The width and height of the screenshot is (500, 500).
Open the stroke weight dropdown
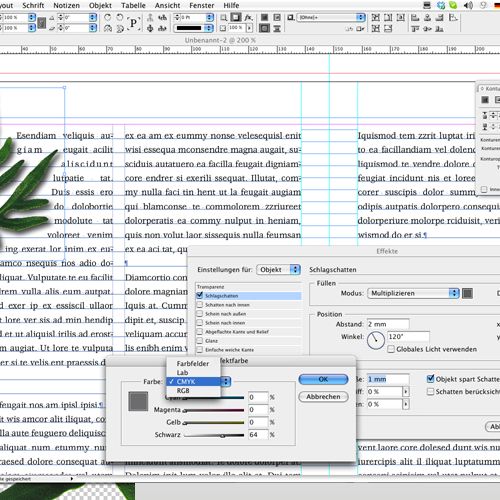click(x=210, y=17)
